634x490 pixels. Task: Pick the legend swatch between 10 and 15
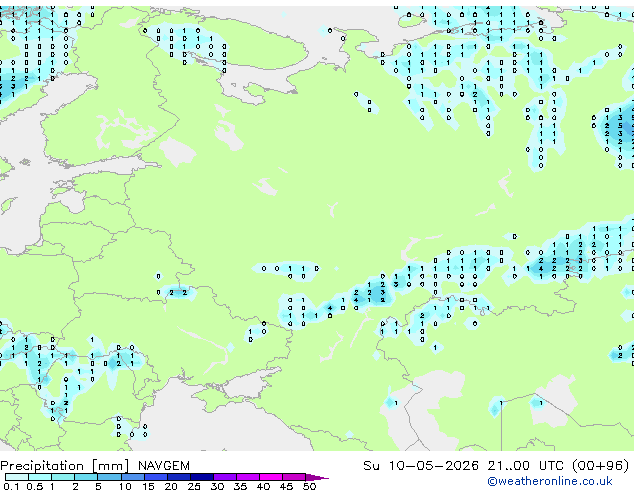pyautogui.click(x=133, y=477)
